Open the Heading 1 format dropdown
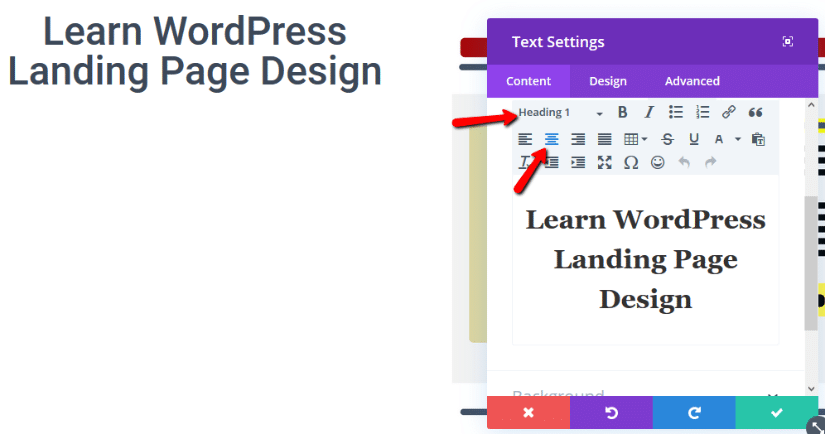Viewport: 825px width, 434px height. pos(560,113)
